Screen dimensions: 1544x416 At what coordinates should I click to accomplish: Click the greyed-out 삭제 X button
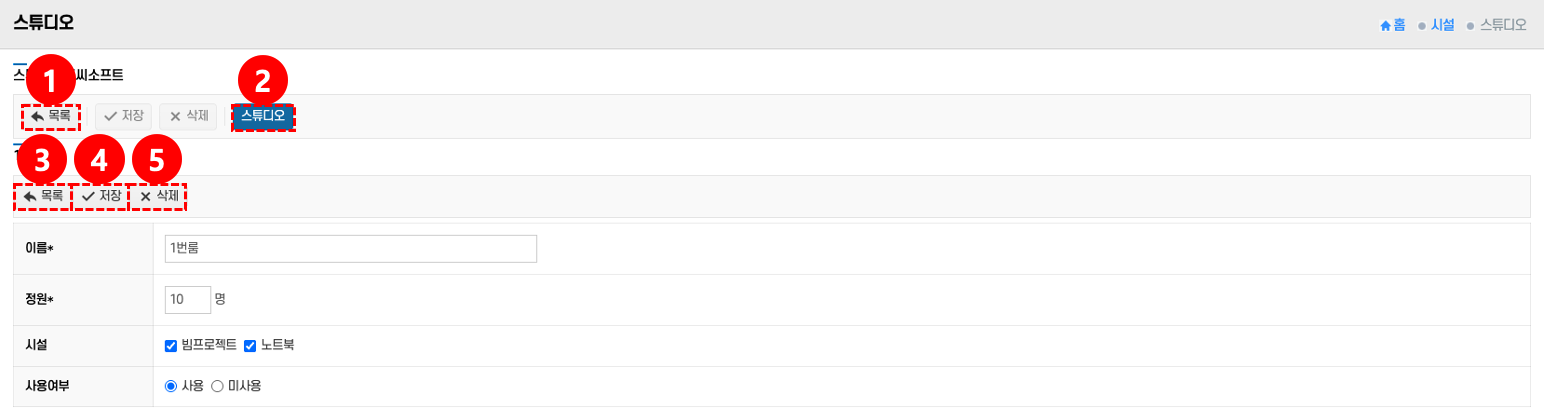tap(188, 116)
